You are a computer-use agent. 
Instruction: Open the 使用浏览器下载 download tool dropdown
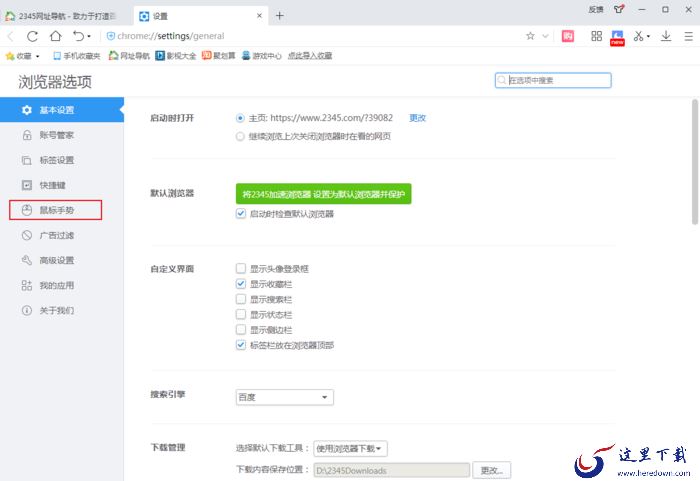click(350, 448)
